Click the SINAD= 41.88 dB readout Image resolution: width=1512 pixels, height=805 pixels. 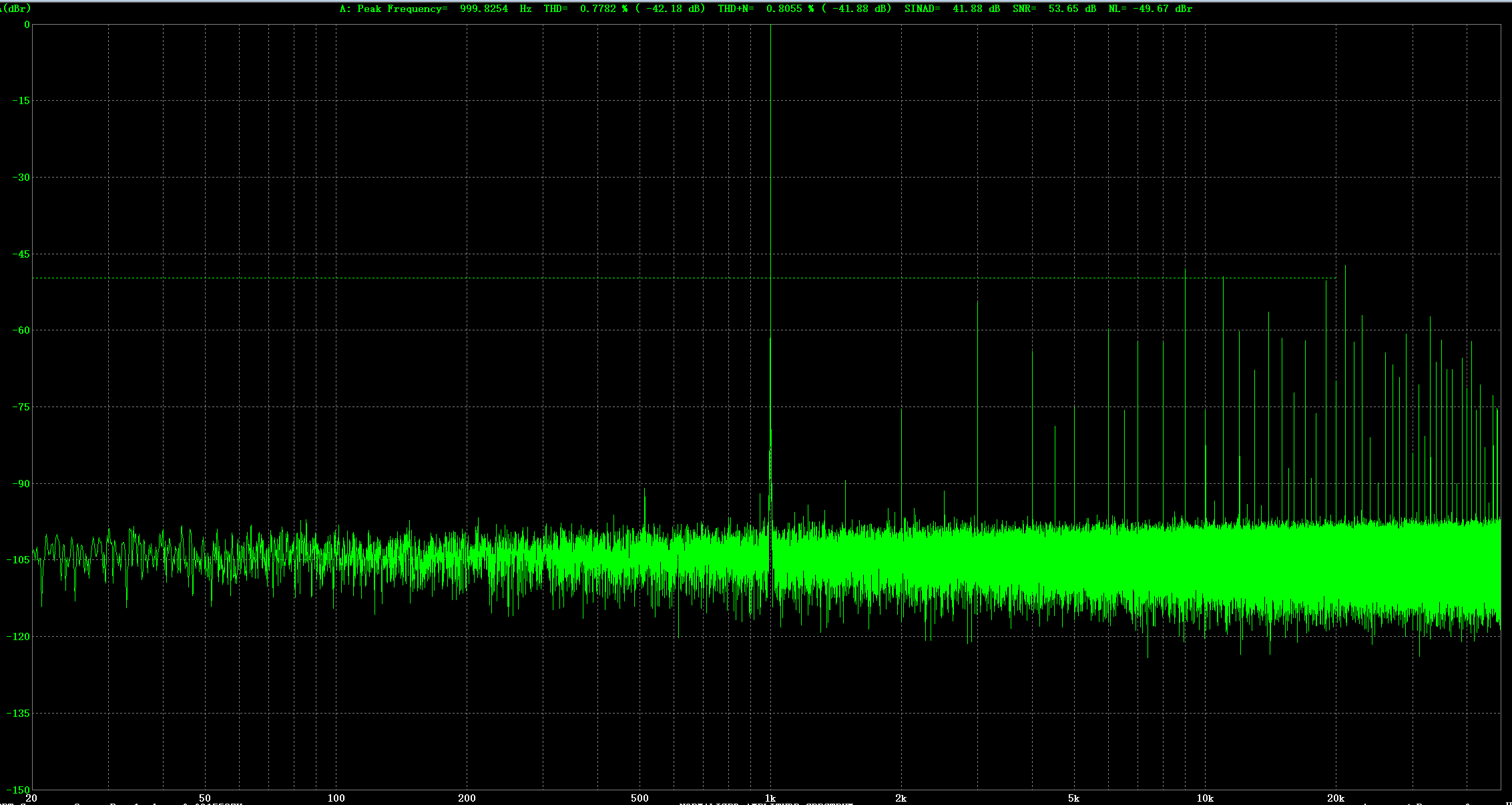click(x=952, y=9)
